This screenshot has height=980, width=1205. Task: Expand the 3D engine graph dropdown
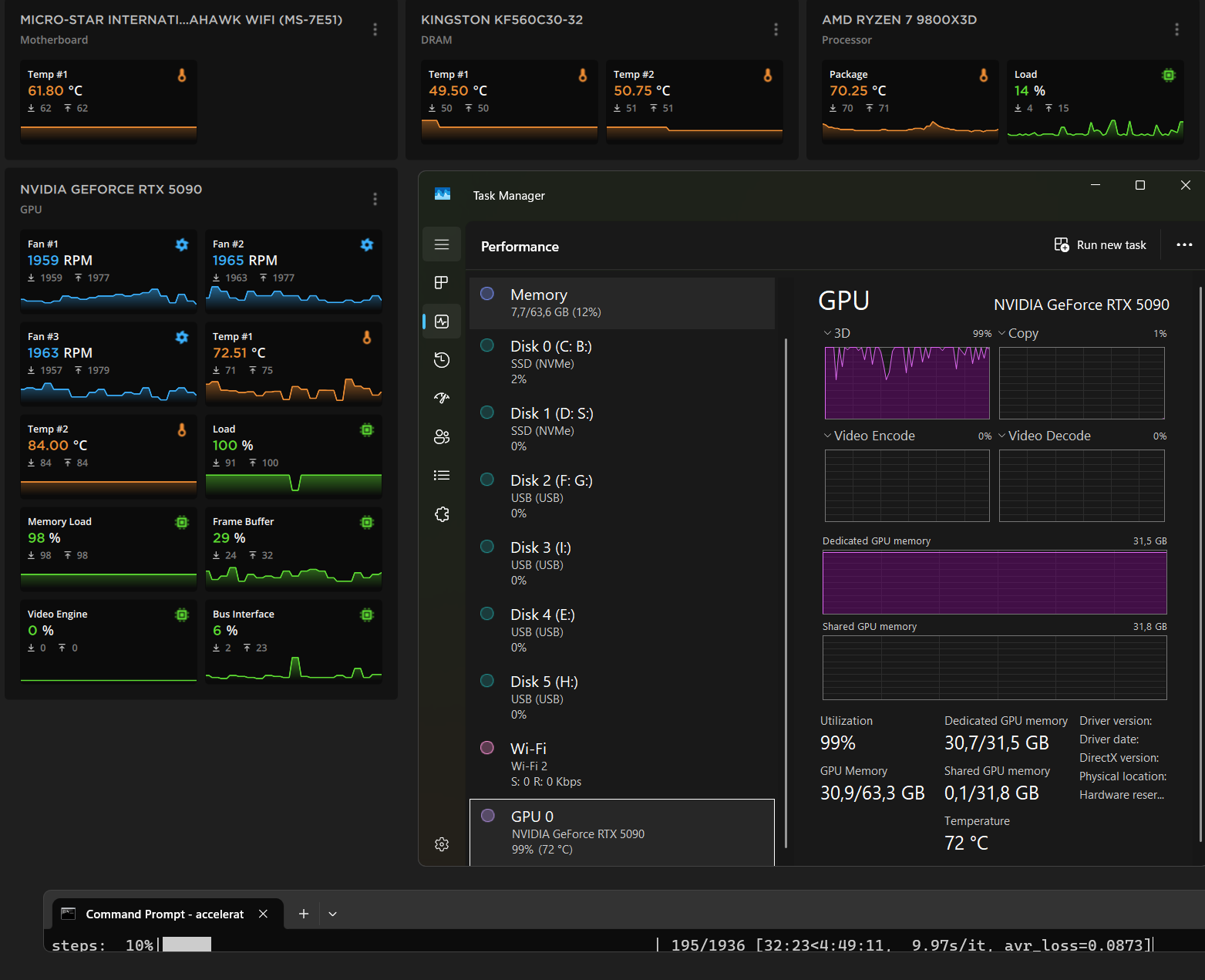[836, 333]
